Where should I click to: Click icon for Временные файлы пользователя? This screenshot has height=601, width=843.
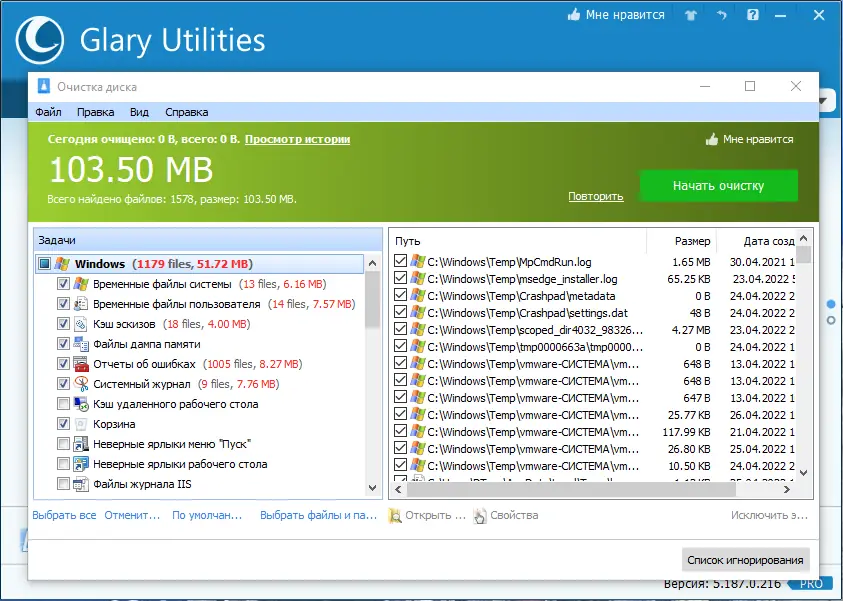[x=81, y=304]
